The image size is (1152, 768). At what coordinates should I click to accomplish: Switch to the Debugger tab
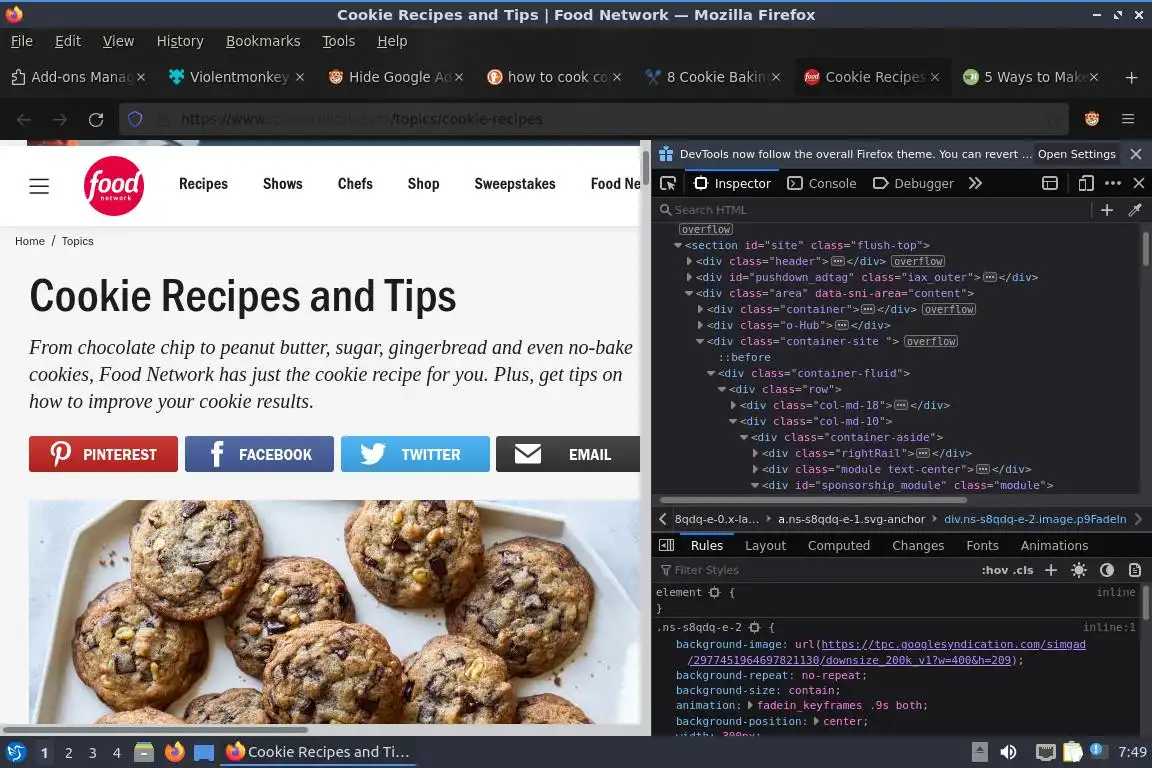tap(913, 183)
